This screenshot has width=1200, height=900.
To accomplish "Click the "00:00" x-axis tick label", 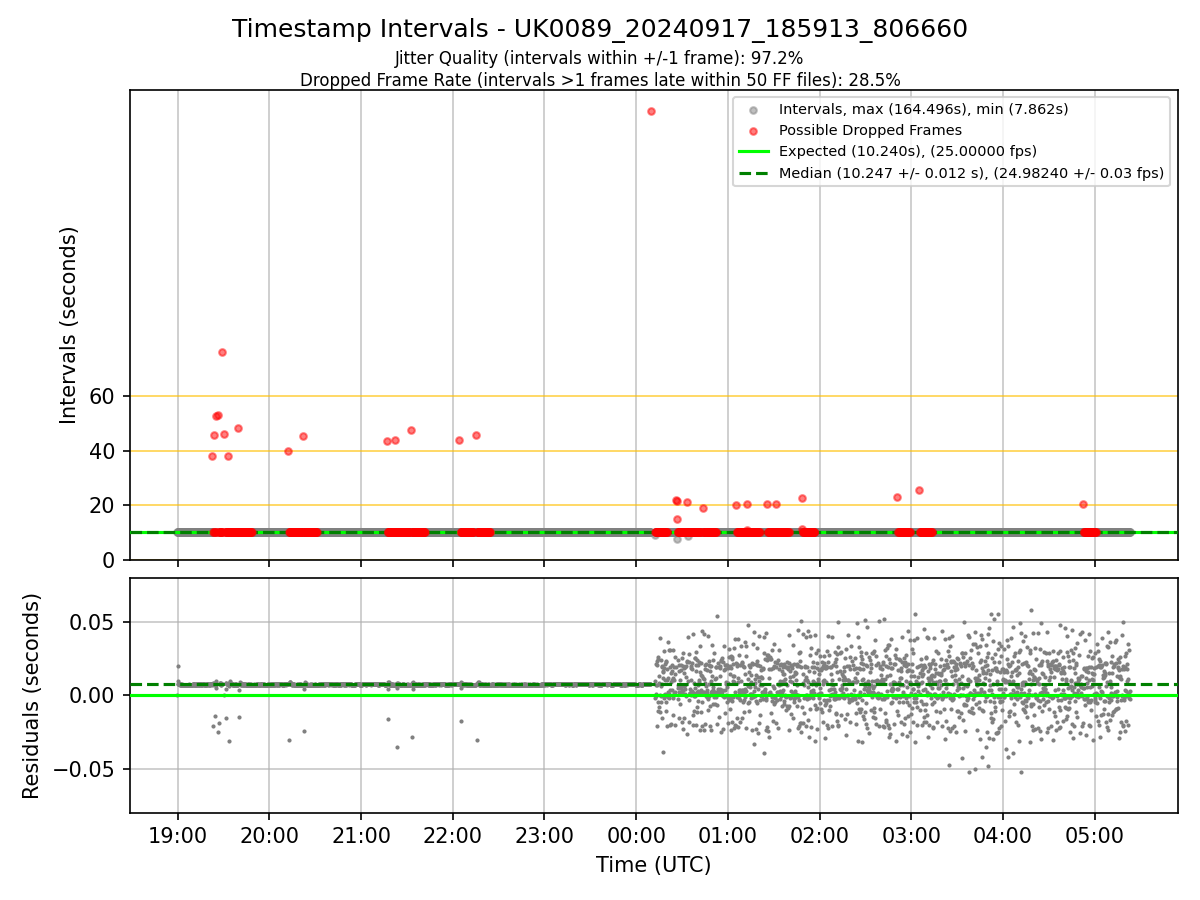I will pyautogui.click(x=636, y=833).
